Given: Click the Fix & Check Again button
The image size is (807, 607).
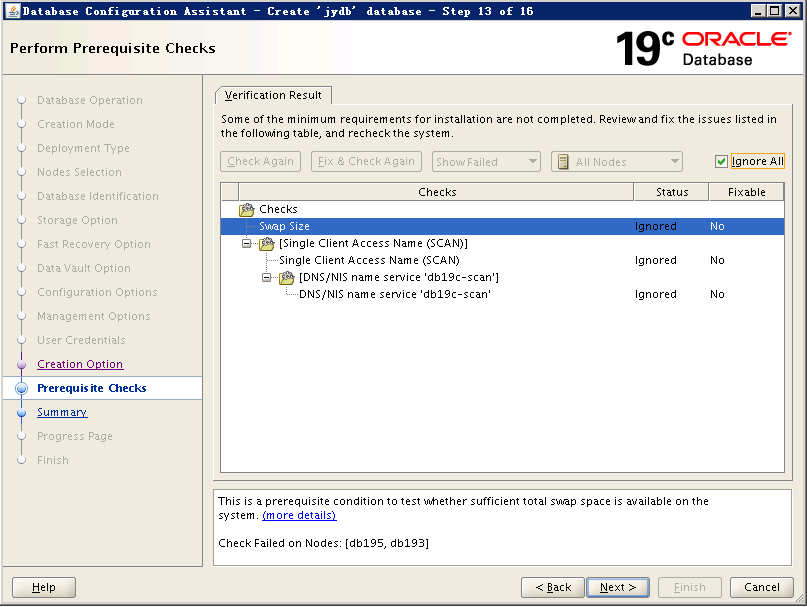Looking at the screenshot, I should tap(366, 162).
